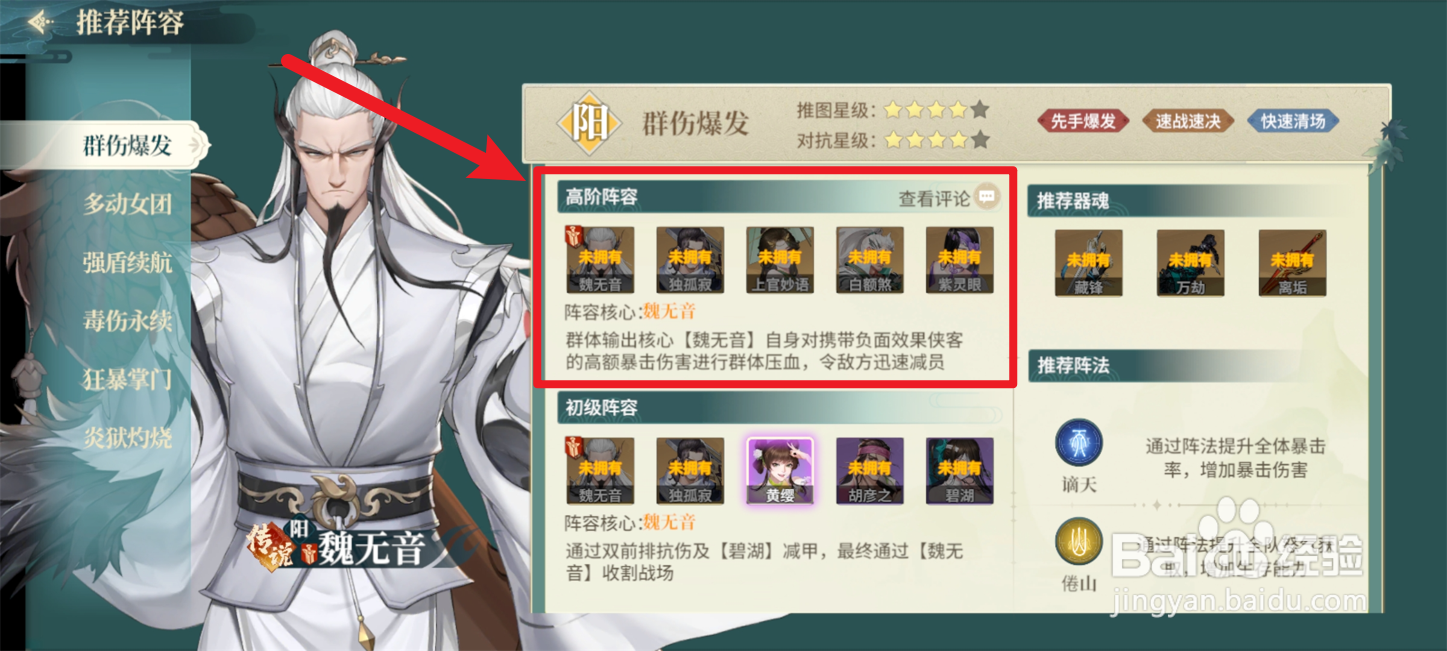This screenshot has height=651, width=1447.
Task: Select the 离垢 soul weapon icon
Action: click(x=1292, y=263)
